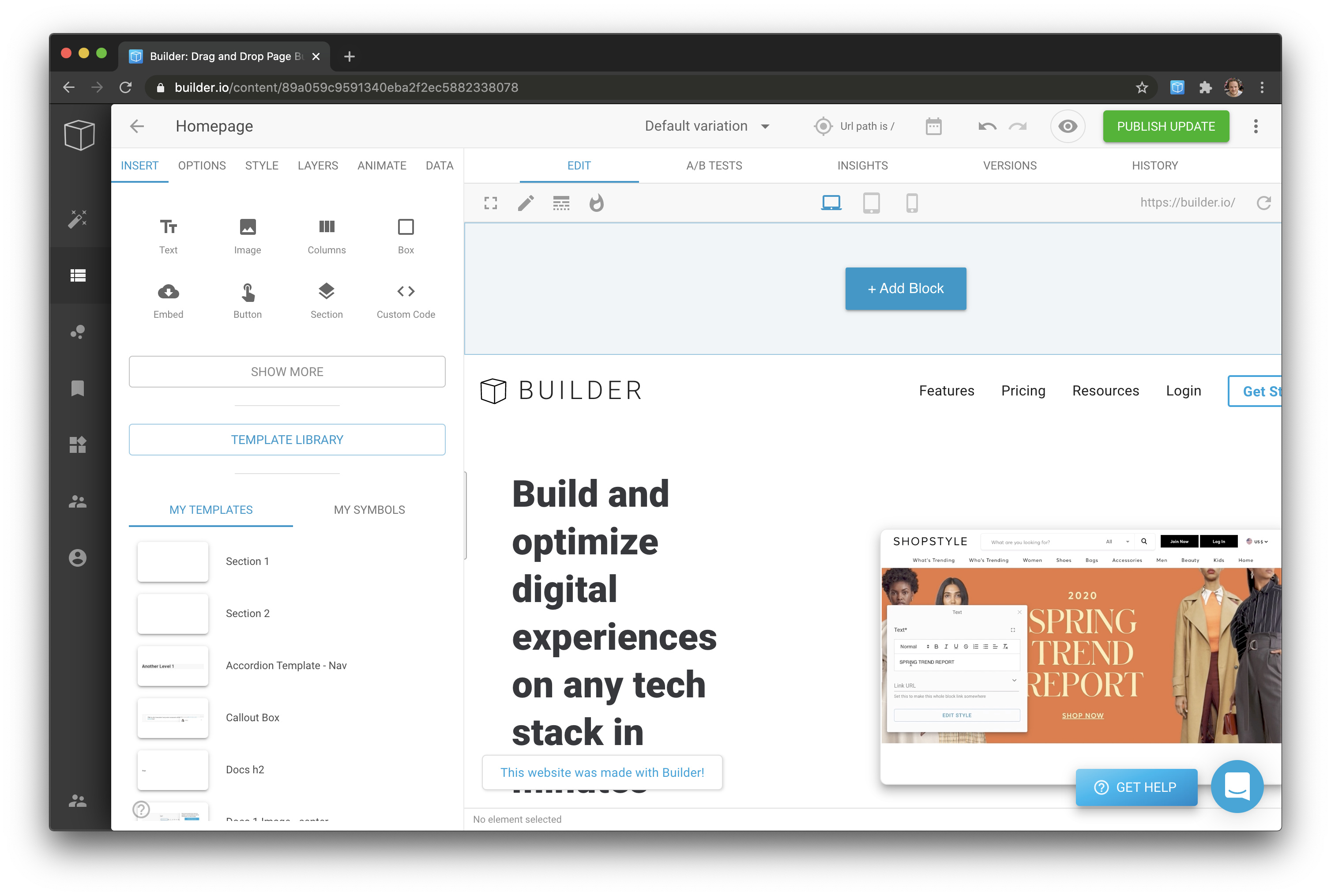Reload the preview with refresh icon
Viewport: 1331px width, 896px height.
point(1264,203)
